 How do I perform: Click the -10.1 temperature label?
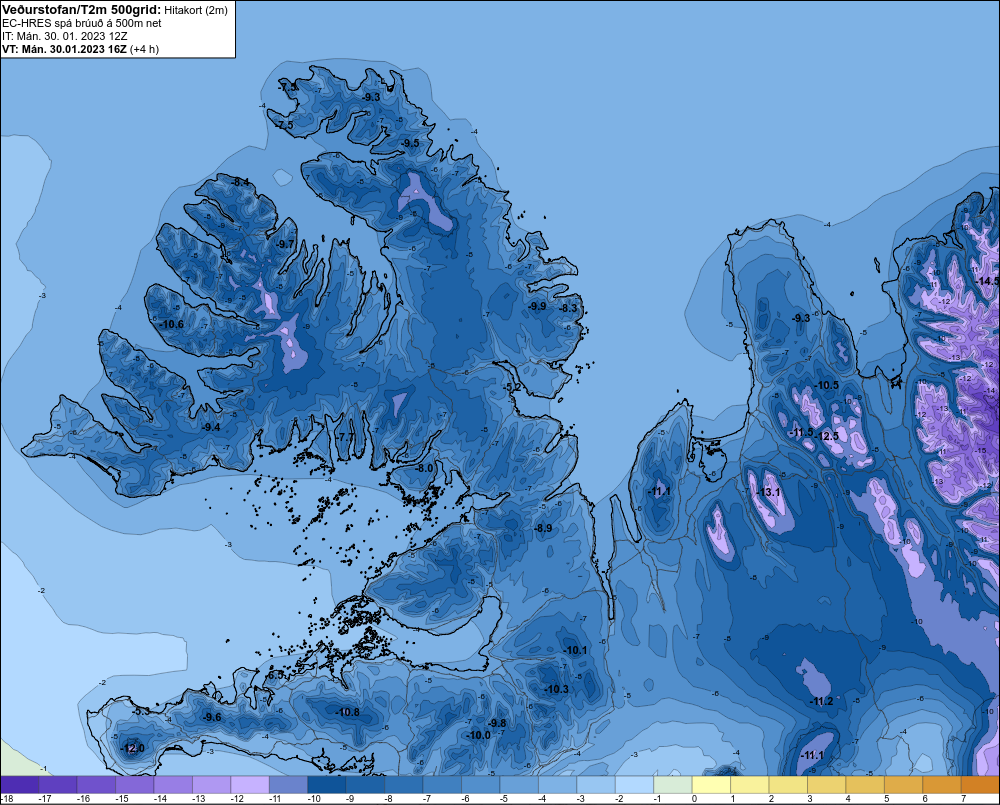pos(575,650)
